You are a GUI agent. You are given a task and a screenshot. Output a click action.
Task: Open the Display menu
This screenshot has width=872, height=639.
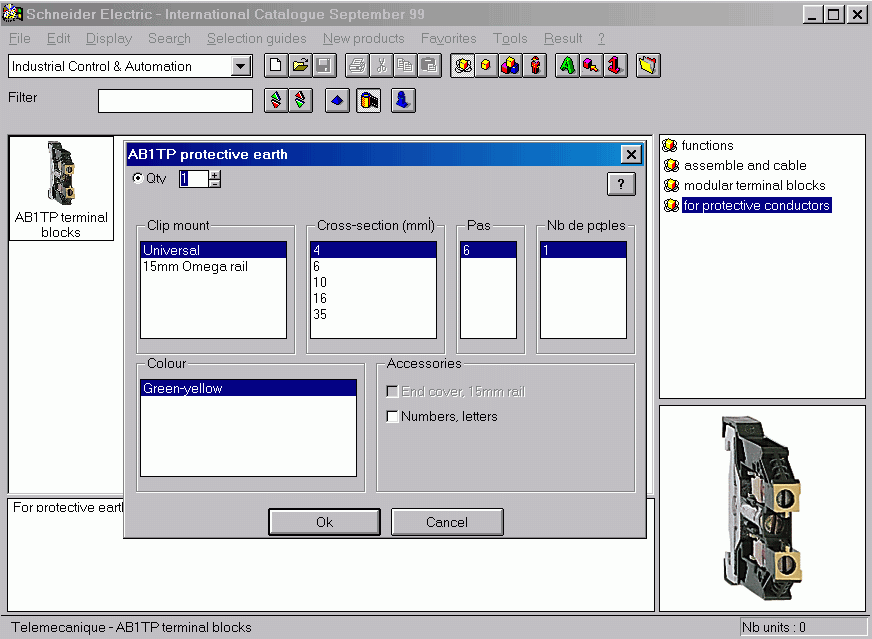[109, 38]
